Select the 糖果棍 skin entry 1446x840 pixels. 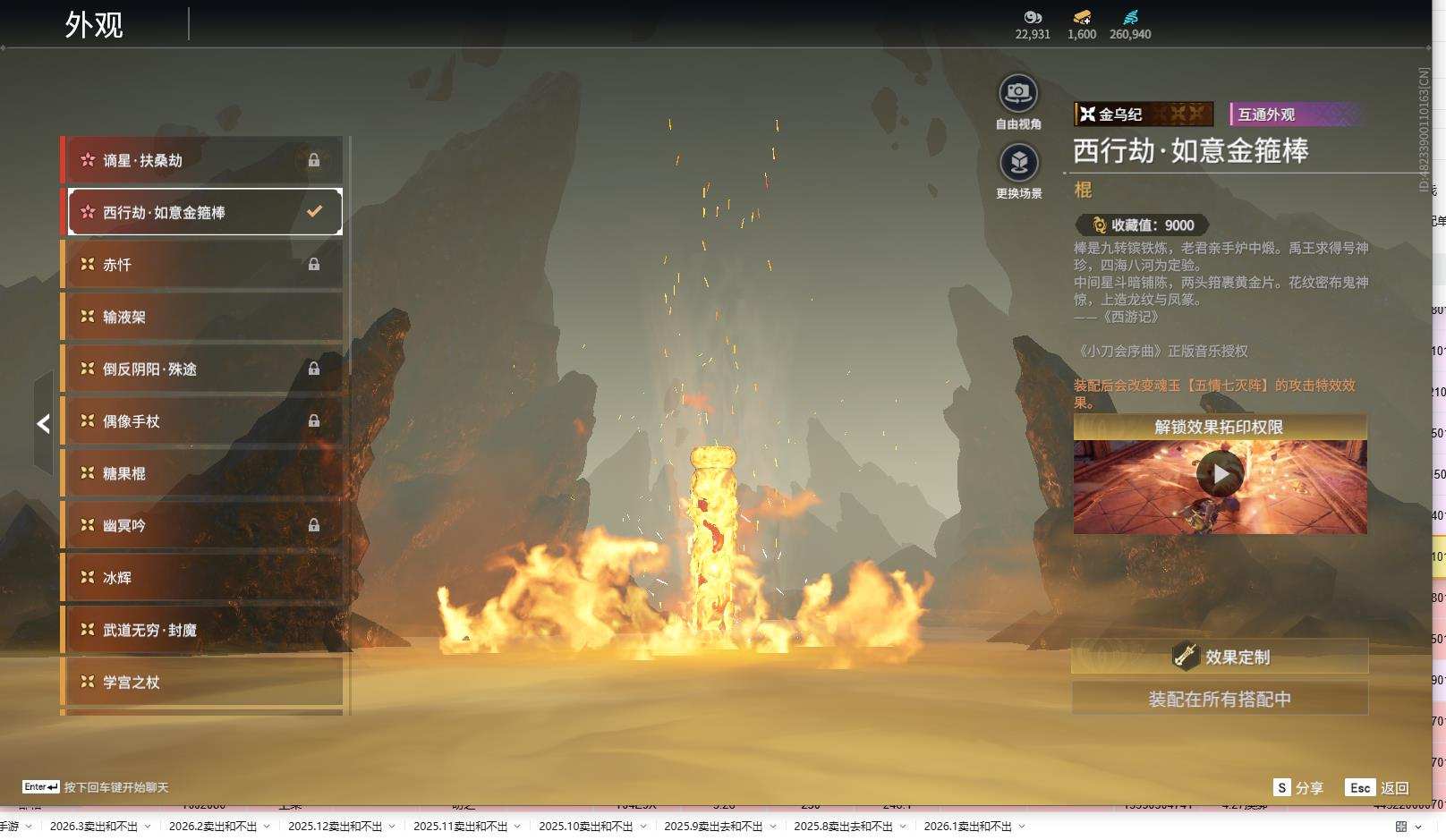tap(201, 473)
